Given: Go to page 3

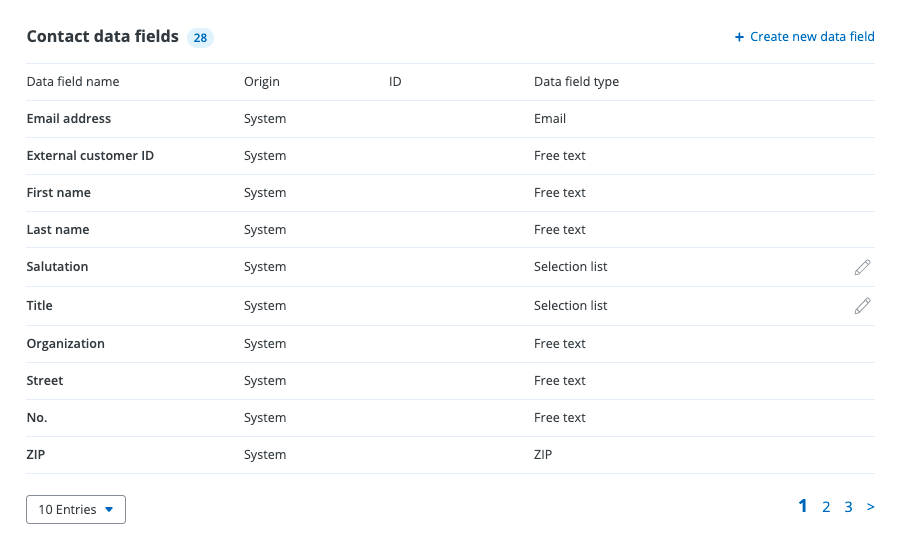Looking at the screenshot, I should (848, 507).
